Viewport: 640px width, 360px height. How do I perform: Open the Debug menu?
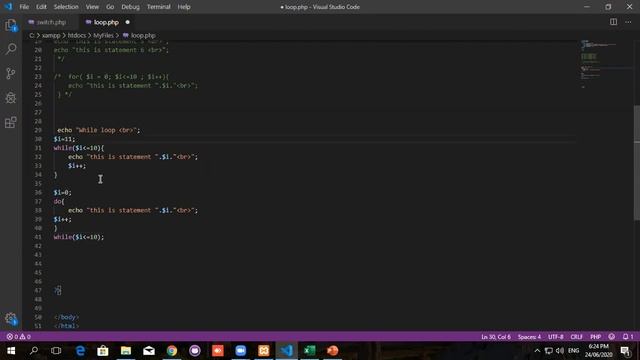click(x=131, y=7)
